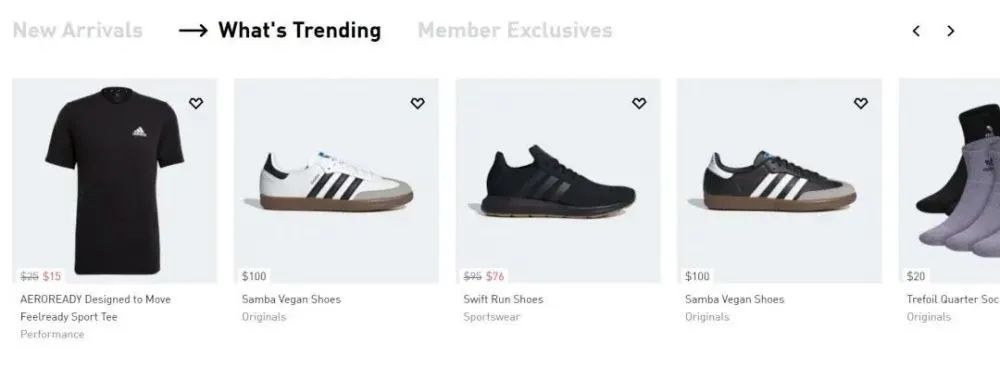Switch to New Arrivals tab
The image size is (1000, 369).
pos(77,30)
